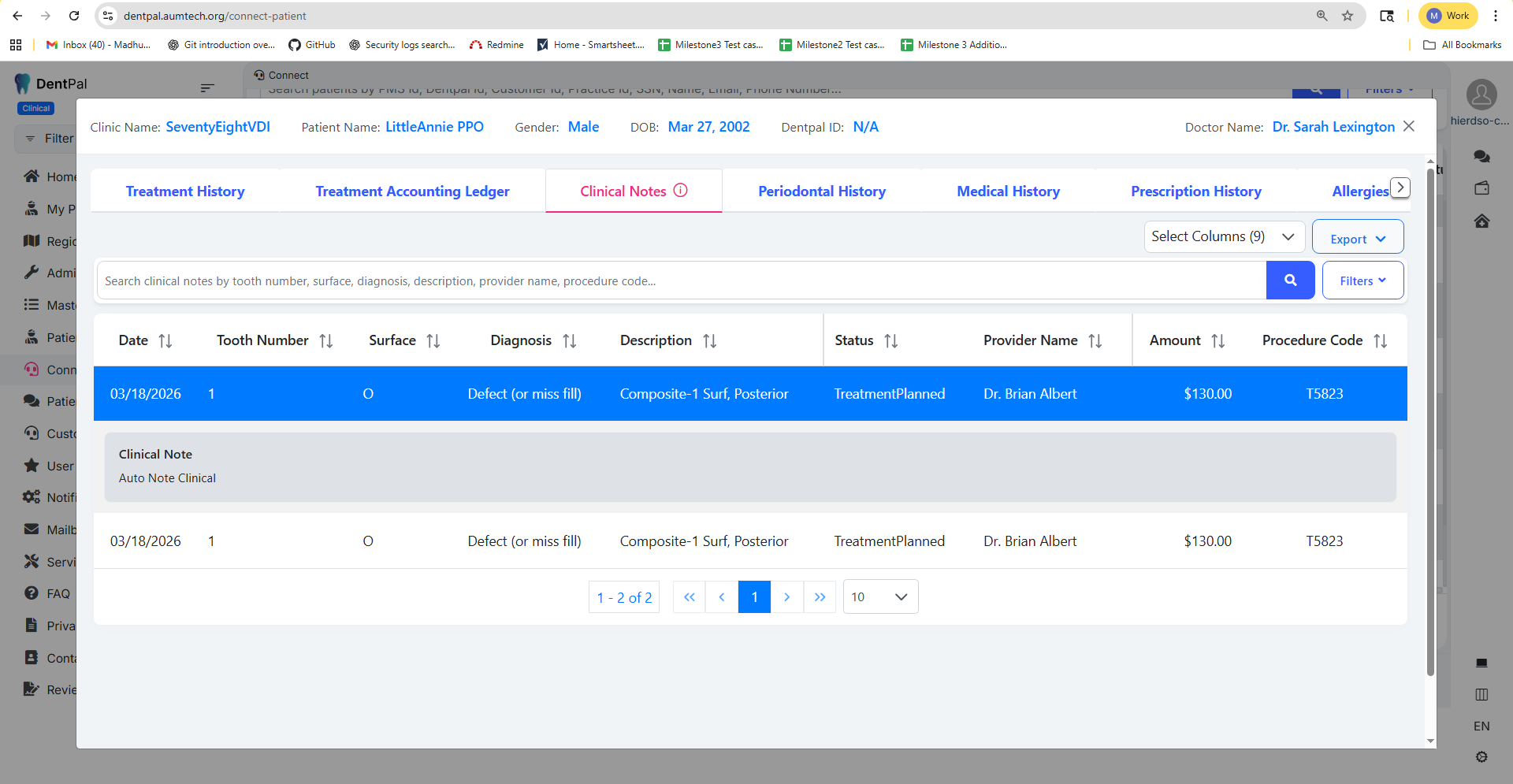The height and width of the screenshot is (784, 1513).
Task: Sort by Procedure Code column arrows
Action: [1380, 341]
